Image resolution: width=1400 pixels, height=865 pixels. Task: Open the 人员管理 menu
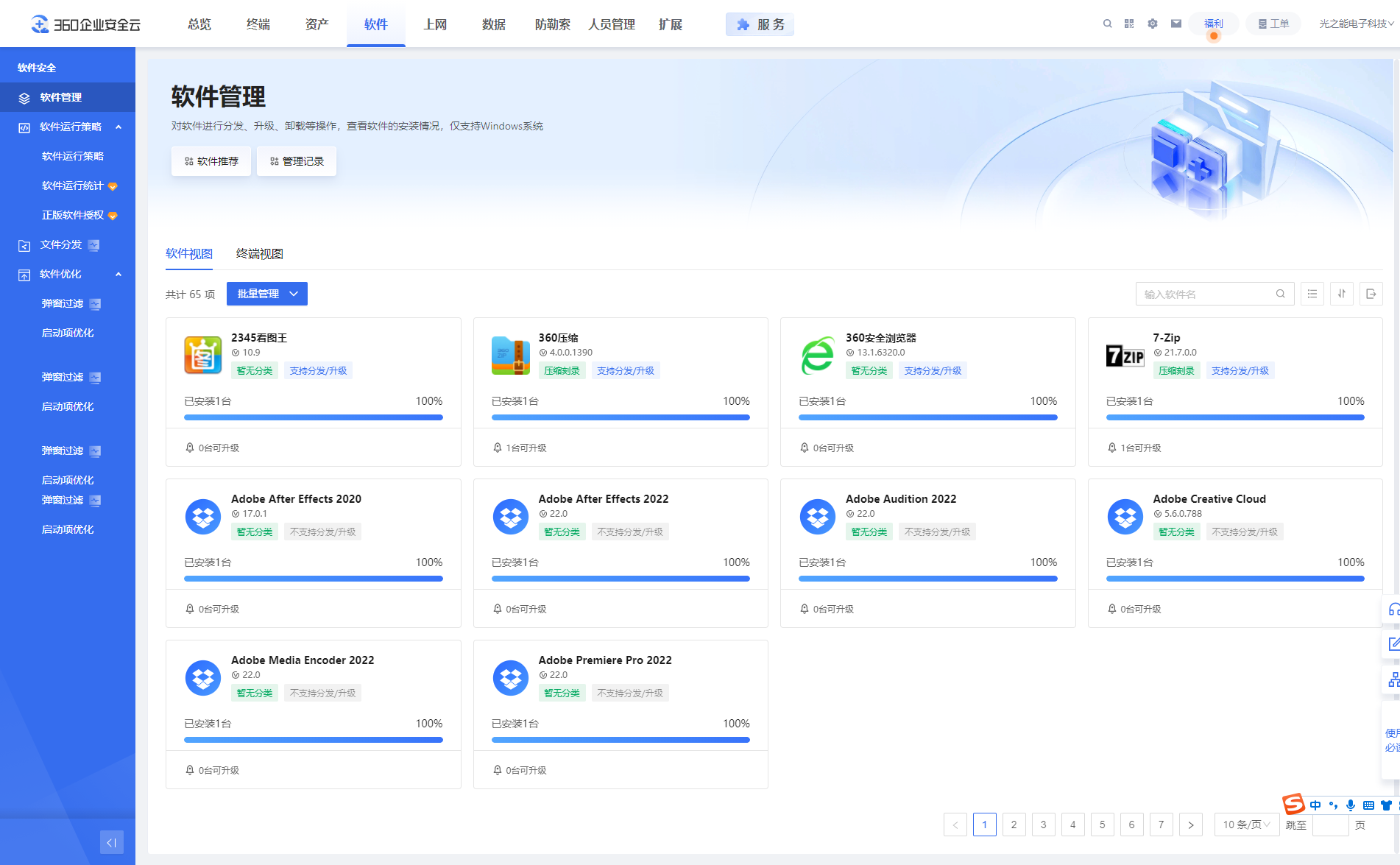(x=612, y=24)
